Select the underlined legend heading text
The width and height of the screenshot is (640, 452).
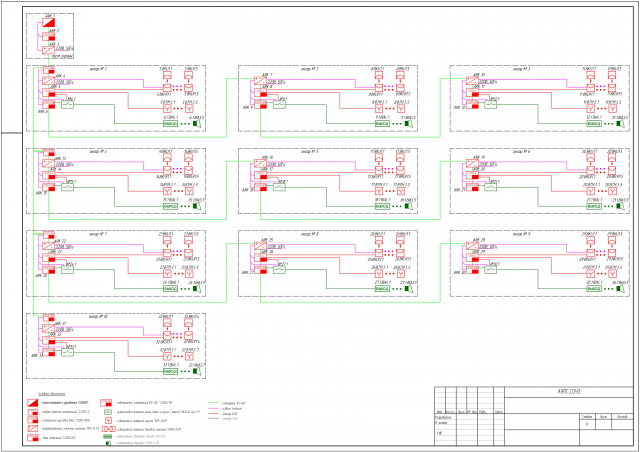pyautogui.click(x=52, y=394)
